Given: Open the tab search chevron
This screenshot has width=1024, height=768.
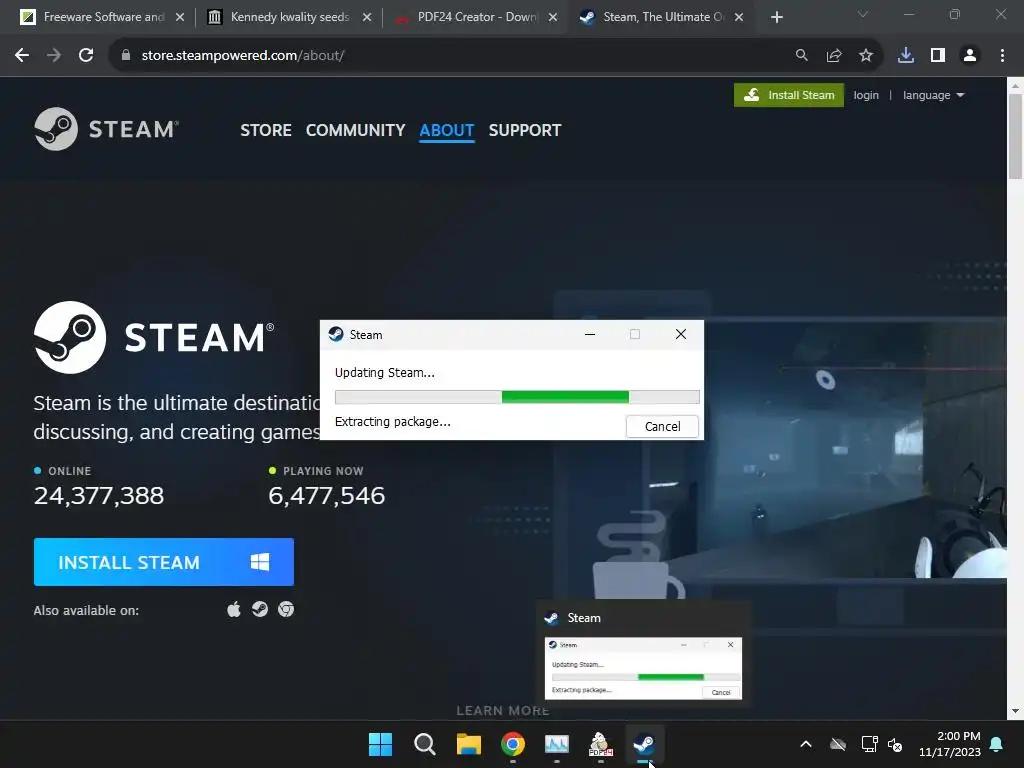Looking at the screenshot, I should tap(863, 14).
